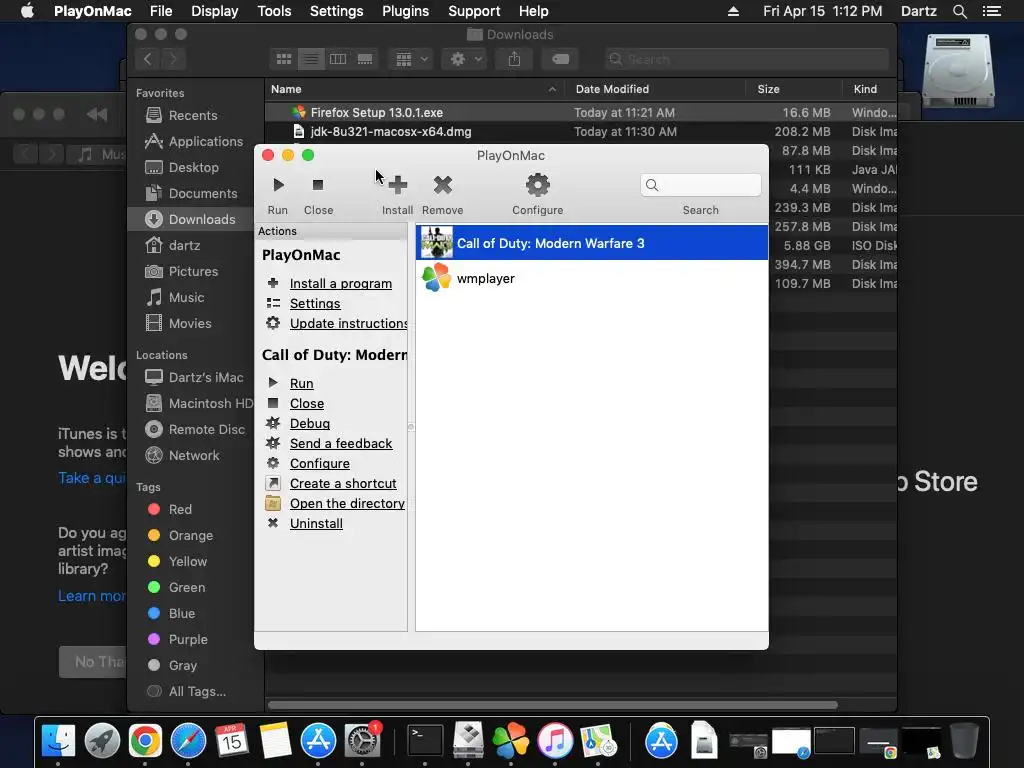Screen dimensions: 1024x768
Task: Open the Support menu
Action: (474, 11)
